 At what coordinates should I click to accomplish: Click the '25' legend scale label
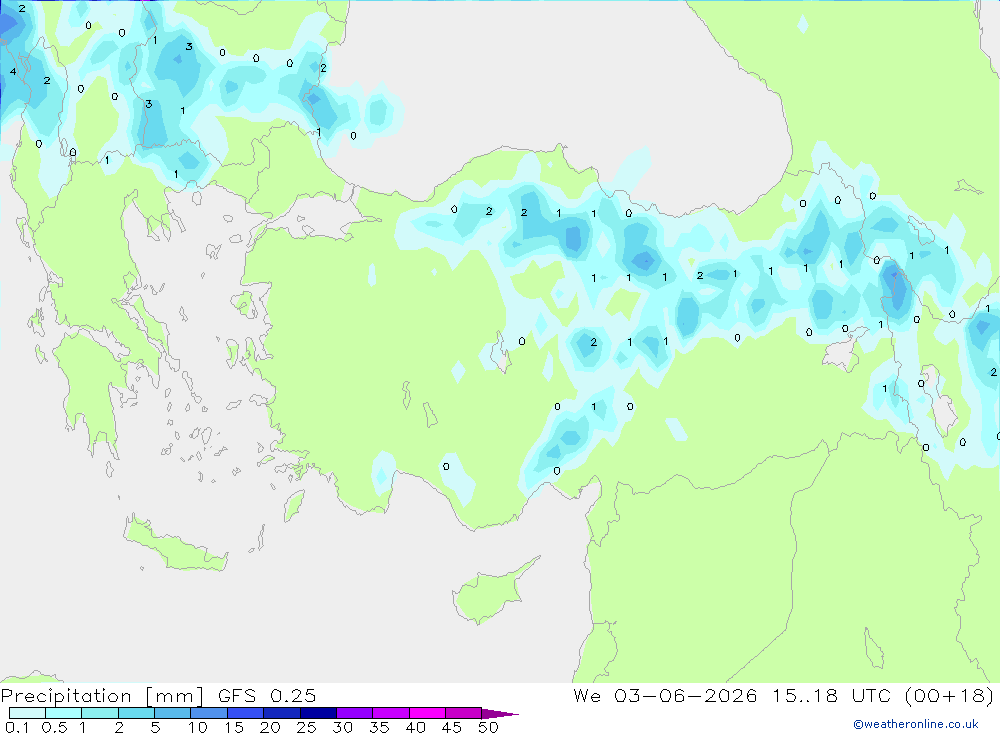pyautogui.click(x=306, y=727)
